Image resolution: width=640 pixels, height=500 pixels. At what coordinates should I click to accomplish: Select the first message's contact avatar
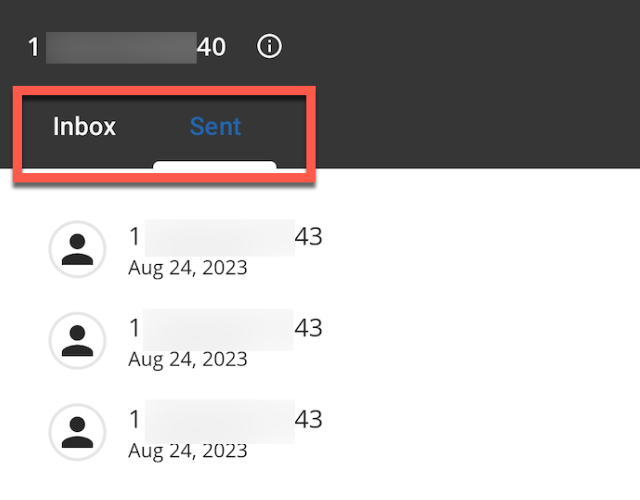point(78,249)
